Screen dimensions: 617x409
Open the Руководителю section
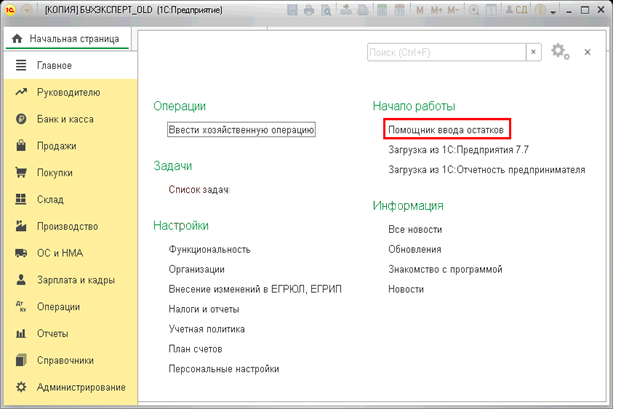tap(68, 92)
